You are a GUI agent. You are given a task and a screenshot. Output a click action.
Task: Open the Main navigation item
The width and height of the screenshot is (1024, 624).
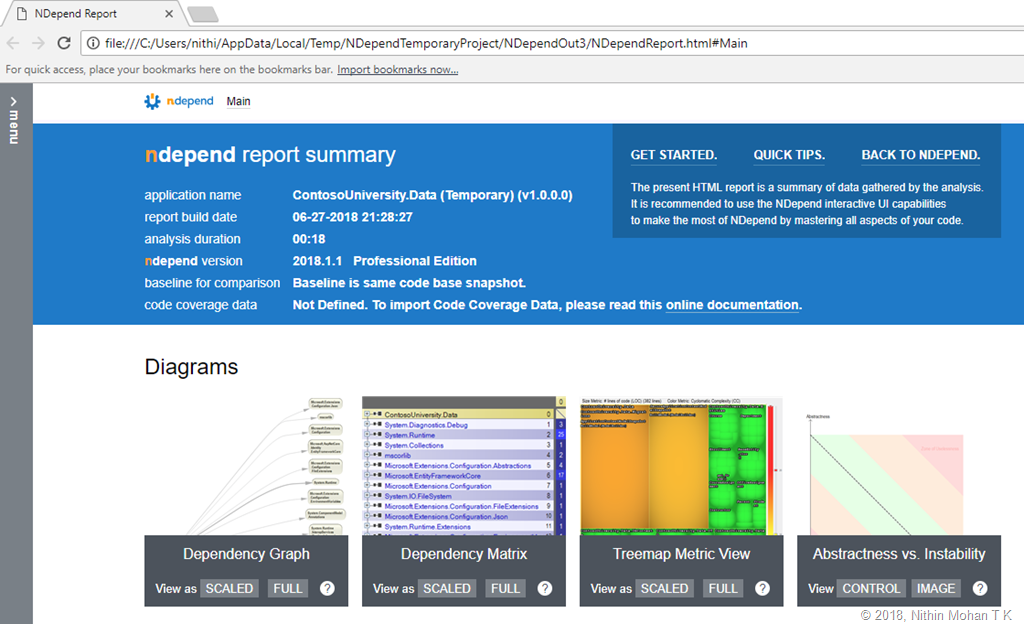tap(238, 101)
